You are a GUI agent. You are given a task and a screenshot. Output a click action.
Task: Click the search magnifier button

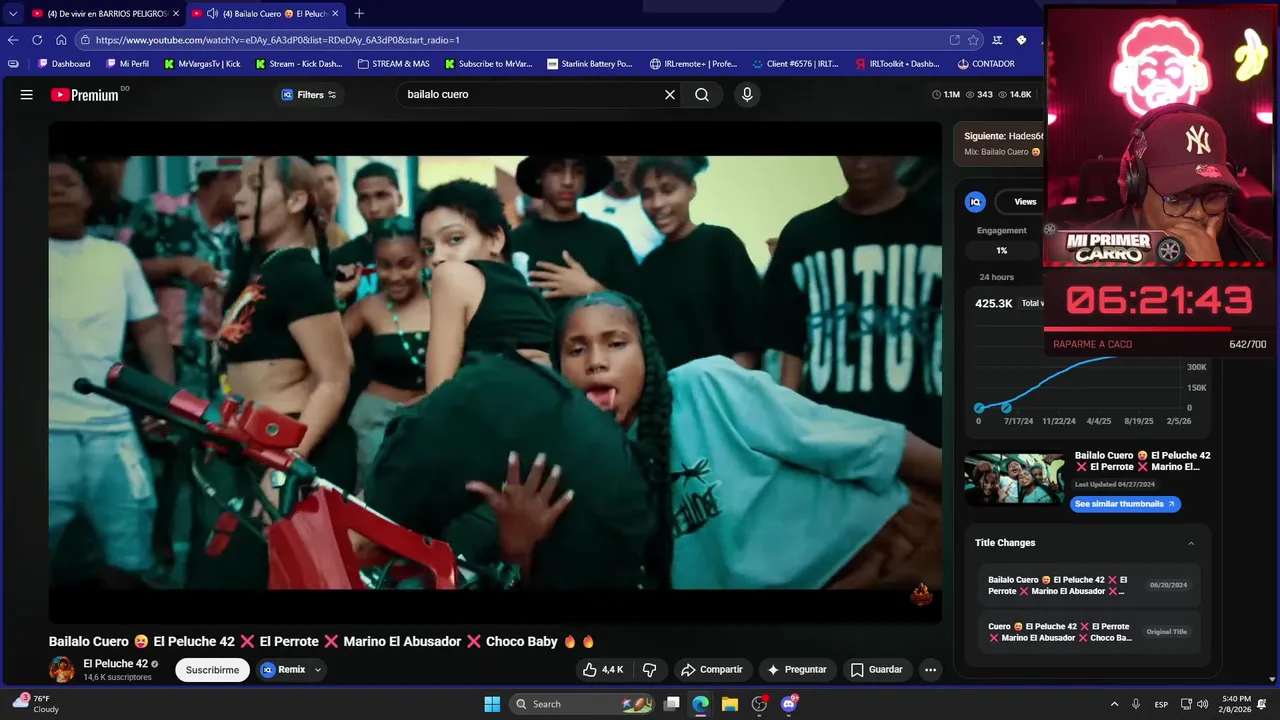coord(702,95)
